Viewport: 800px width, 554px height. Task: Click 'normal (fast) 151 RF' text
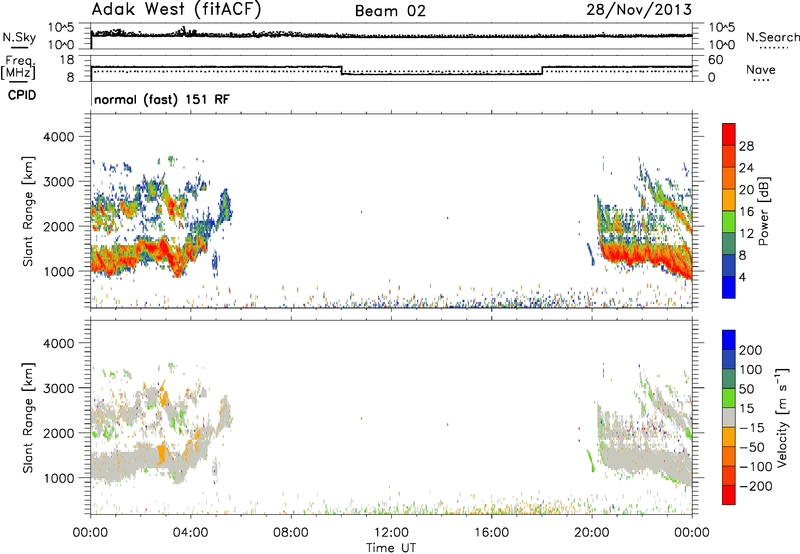(x=162, y=99)
